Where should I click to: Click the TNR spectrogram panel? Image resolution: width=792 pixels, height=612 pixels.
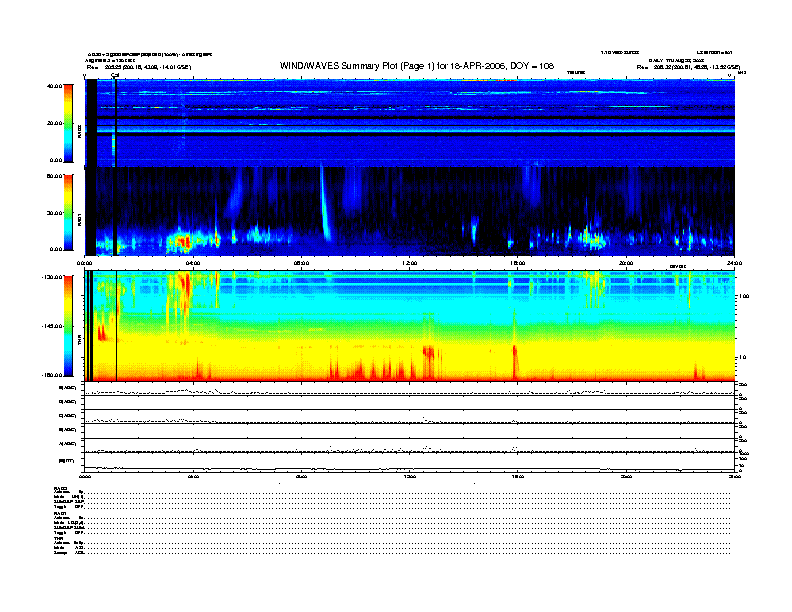(x=410, y=326)
